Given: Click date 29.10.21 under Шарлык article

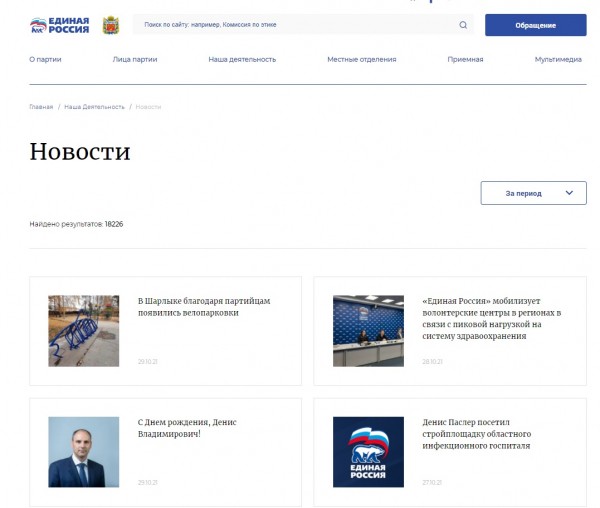Looking at the screenshot, I should pos(147,361).
